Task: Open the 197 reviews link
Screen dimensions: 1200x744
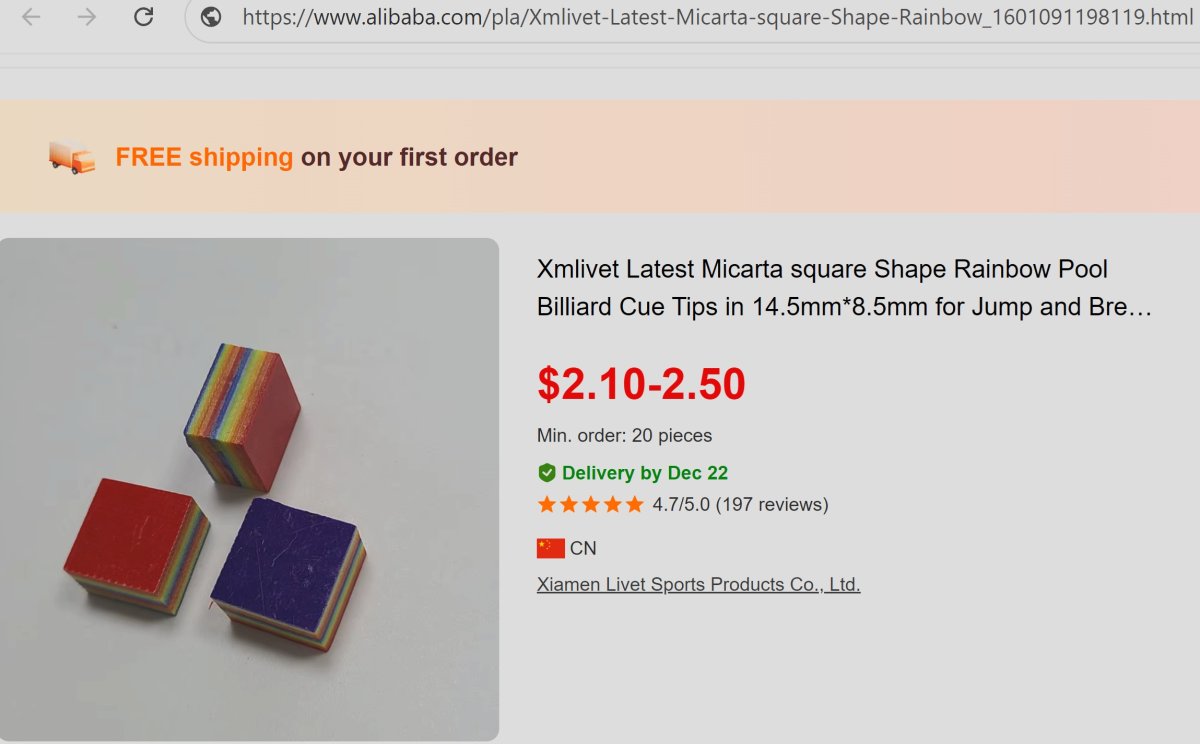Action: tap(772, 505)
